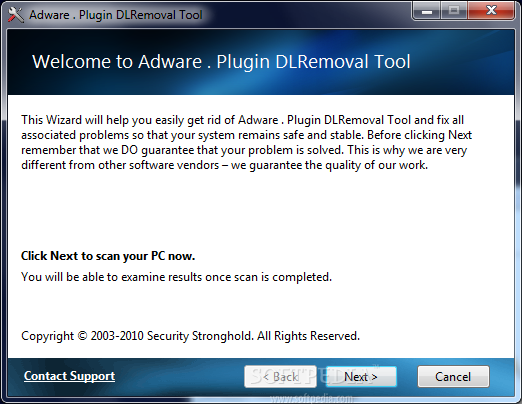
Task: Click the copyright Security Stronghold line
Action: [190, 336]
